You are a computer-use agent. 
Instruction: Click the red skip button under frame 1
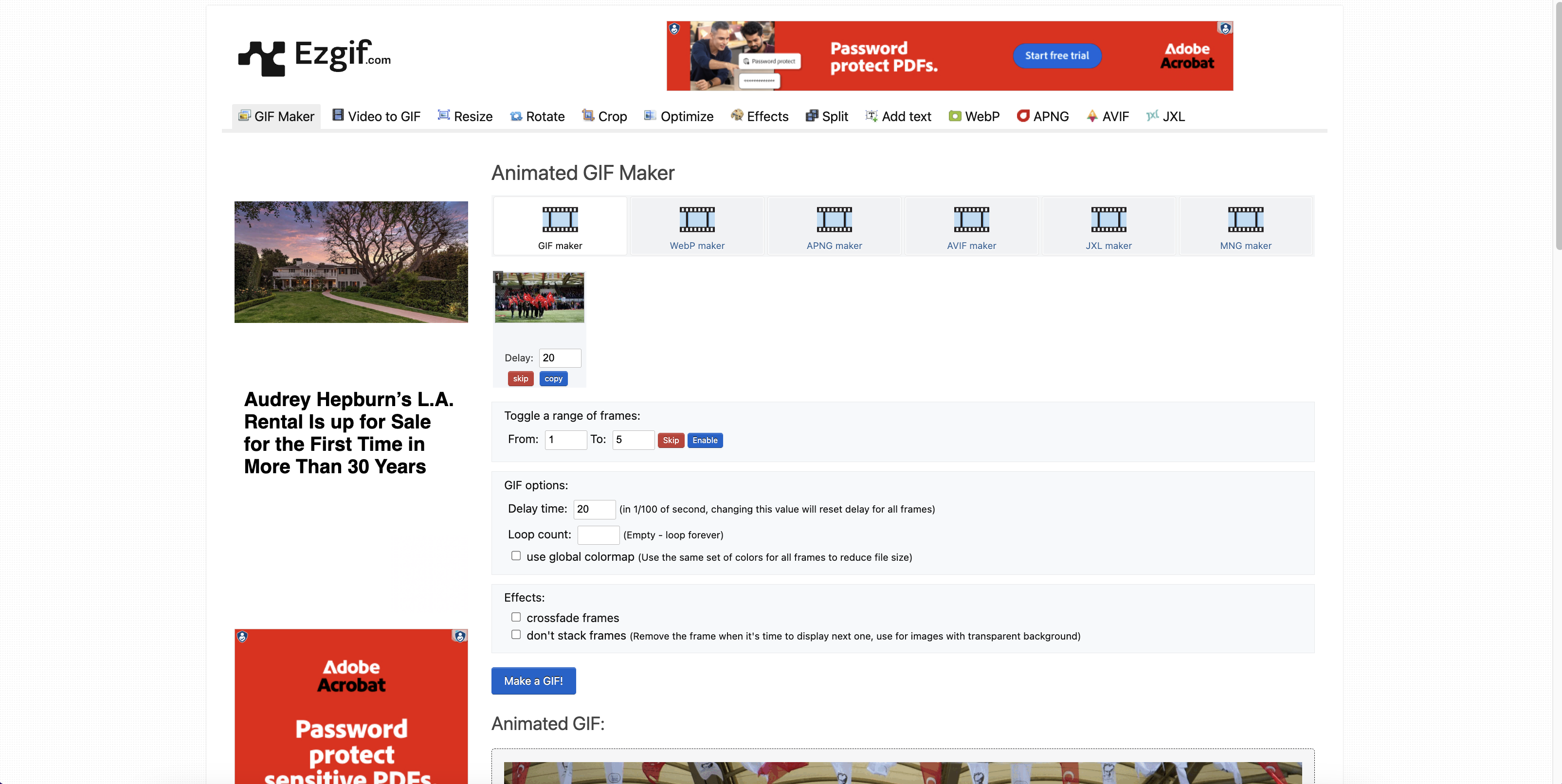point(520,379)
